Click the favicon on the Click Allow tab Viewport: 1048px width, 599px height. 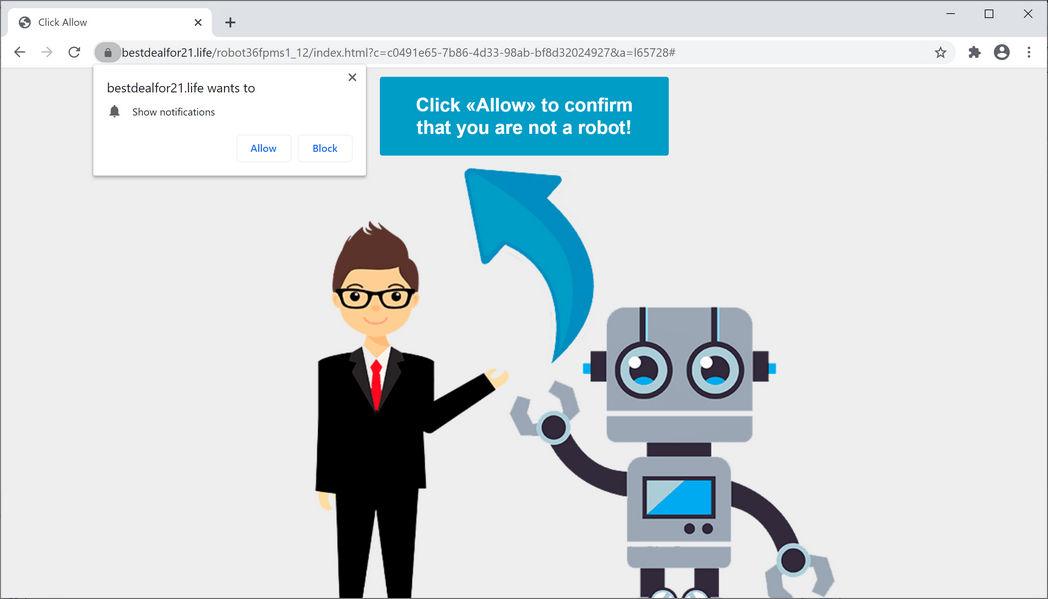24,21
